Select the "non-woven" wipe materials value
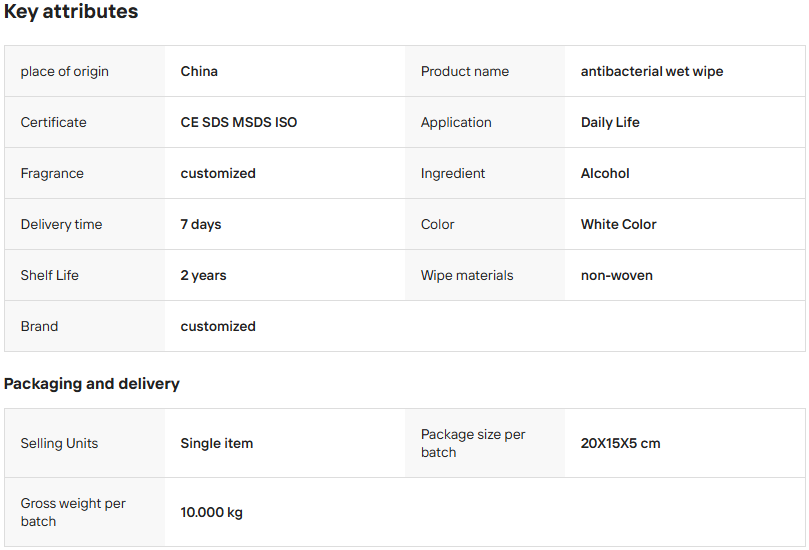This screenshot has height=550, width=809. click(x=616, y=275)
